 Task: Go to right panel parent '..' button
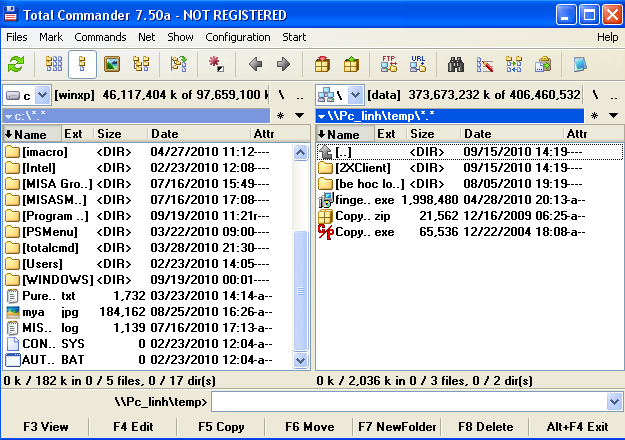(x=613, y=95)
